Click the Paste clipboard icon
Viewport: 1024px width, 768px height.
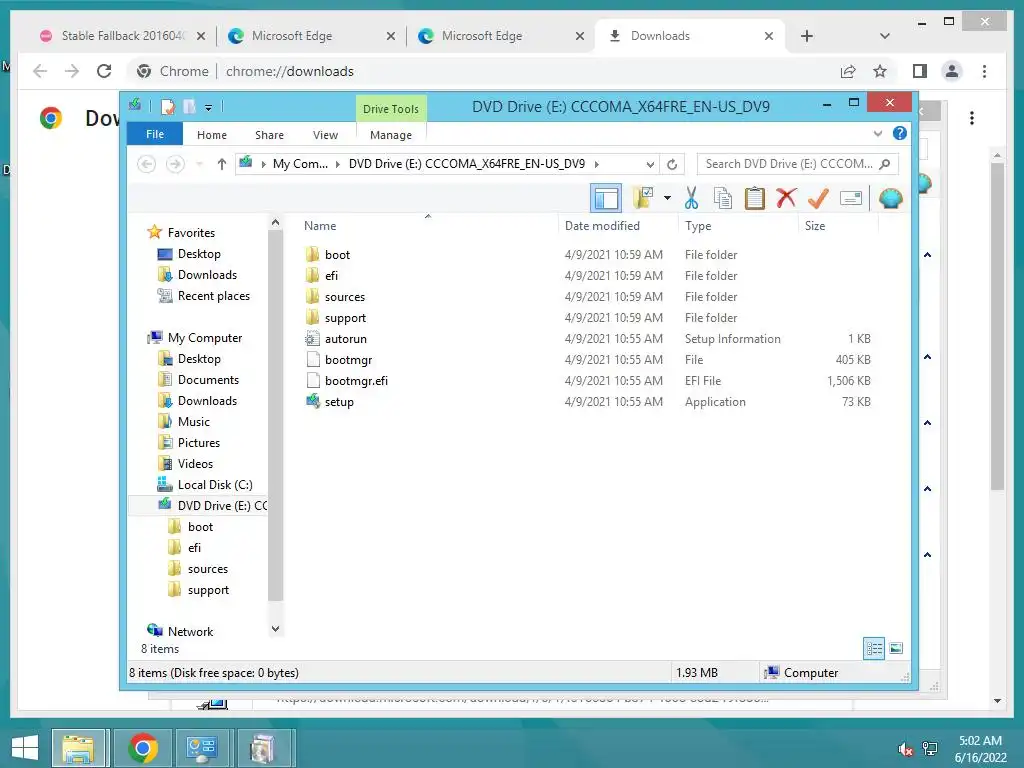point(754,198)
